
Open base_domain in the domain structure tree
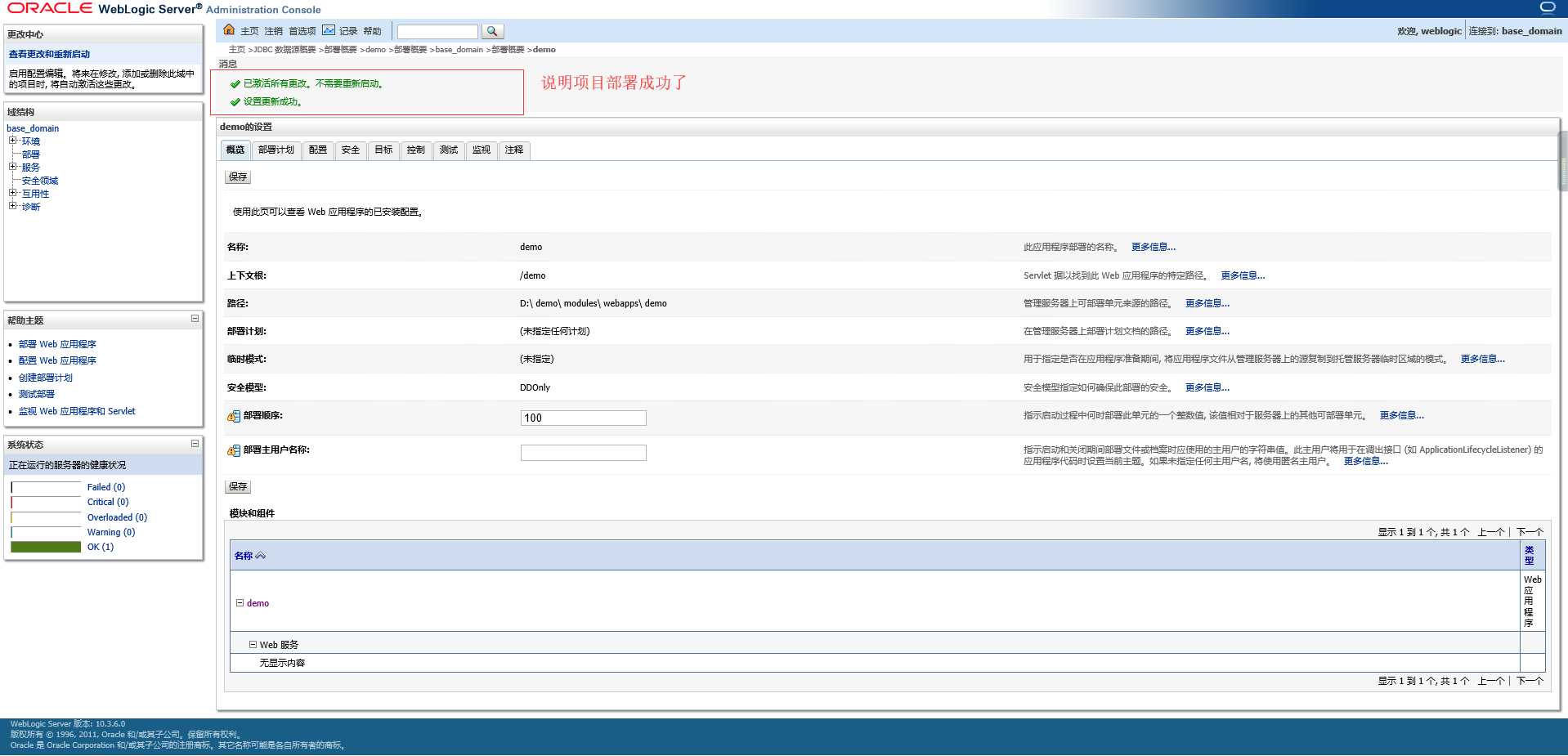33,128
